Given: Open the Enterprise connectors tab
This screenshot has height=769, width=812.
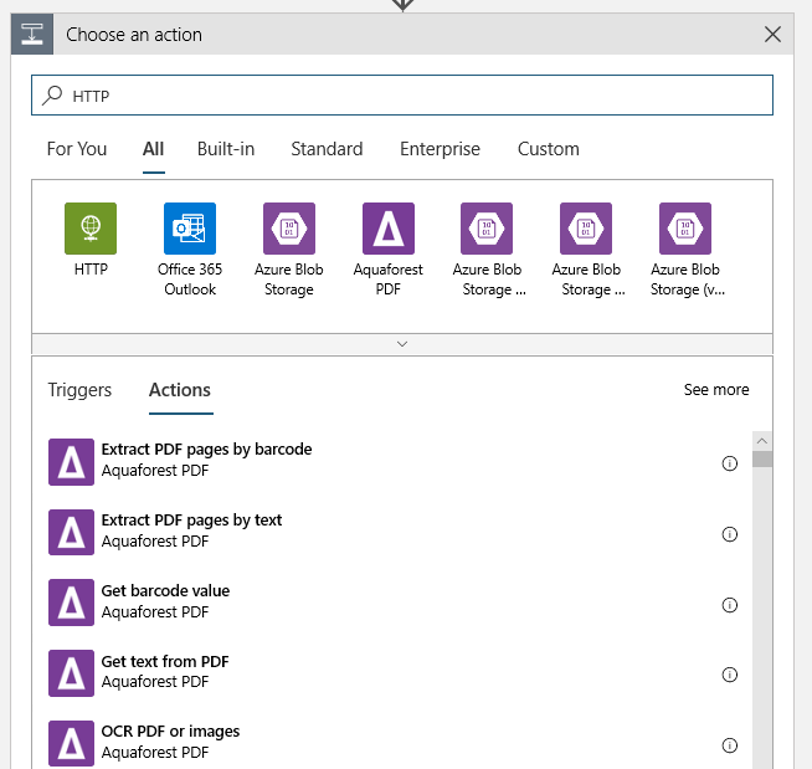Looking at the screenshot, I should tap(439, 148).
